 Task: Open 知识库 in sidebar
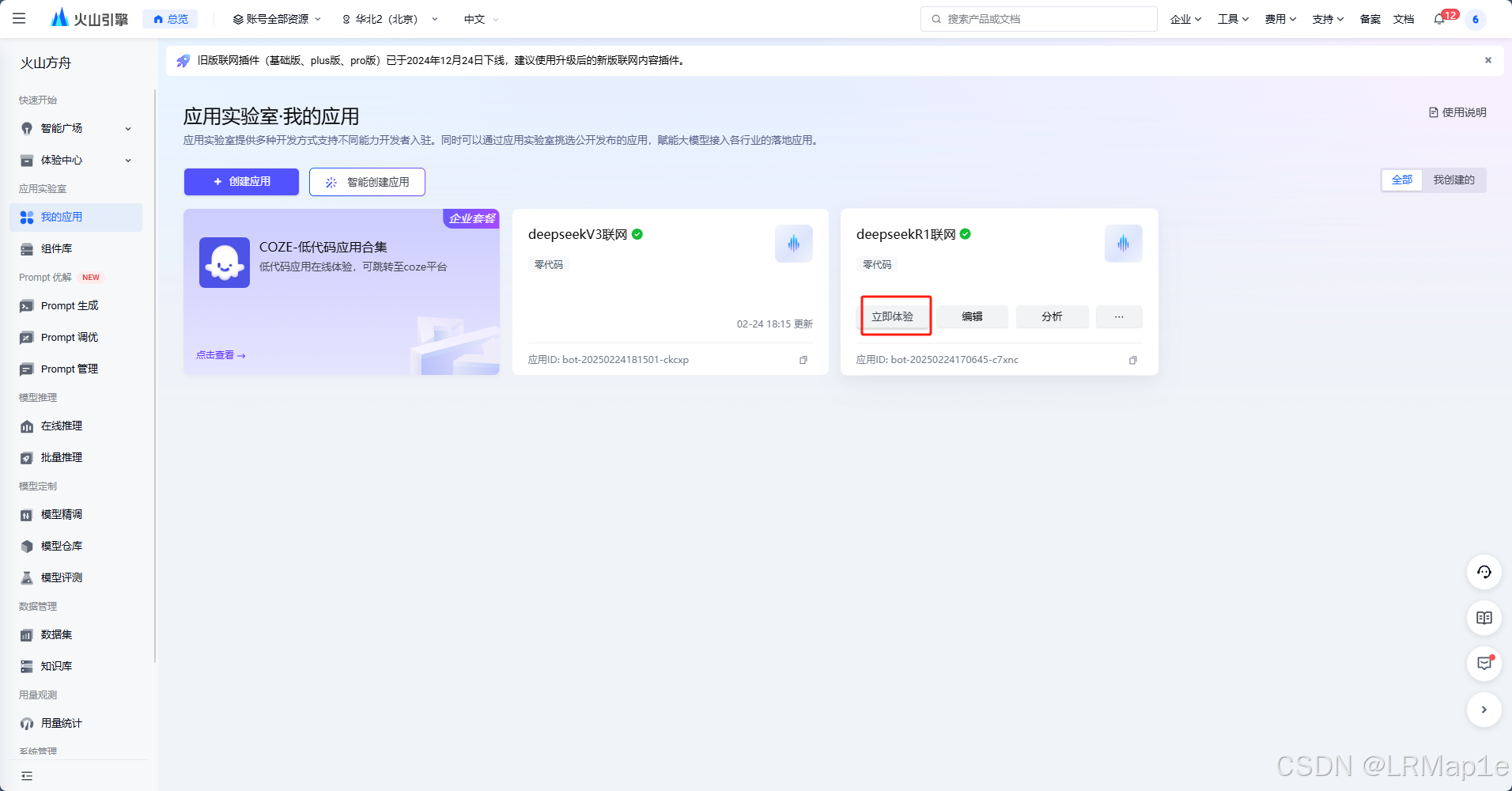(x=76, y=666)
